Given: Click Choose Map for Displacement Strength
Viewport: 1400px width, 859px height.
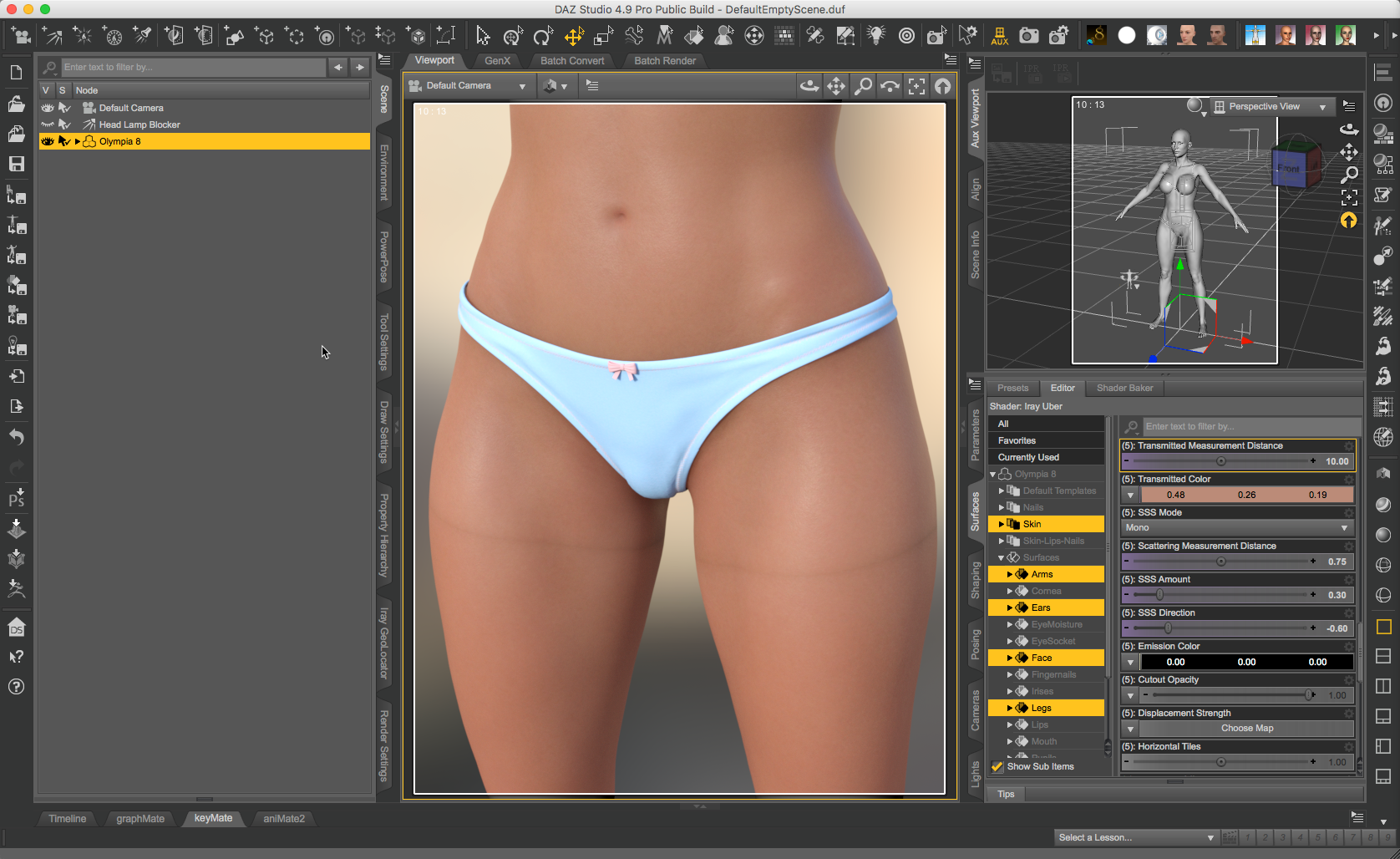Looking at the screenshot, I should point(1246,729).
